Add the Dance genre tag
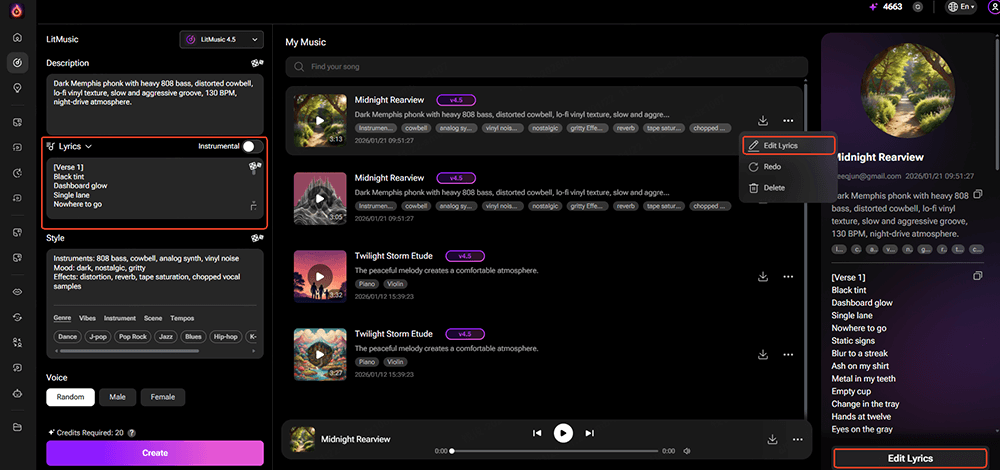This screenshot has height=470, width=1000. point(67,336)
